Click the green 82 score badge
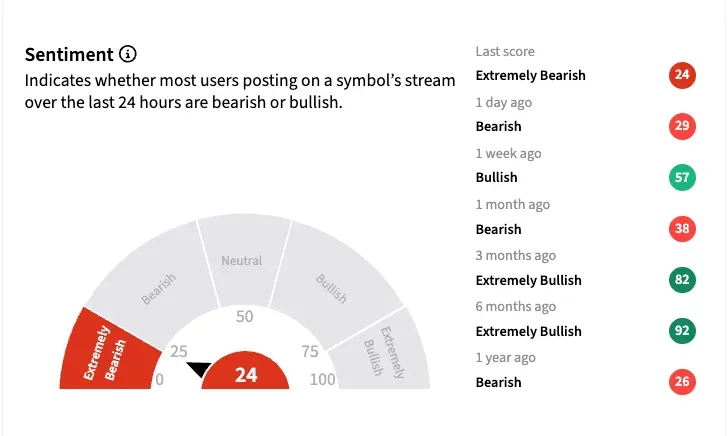The image size is (728, 436). (682, 280)
